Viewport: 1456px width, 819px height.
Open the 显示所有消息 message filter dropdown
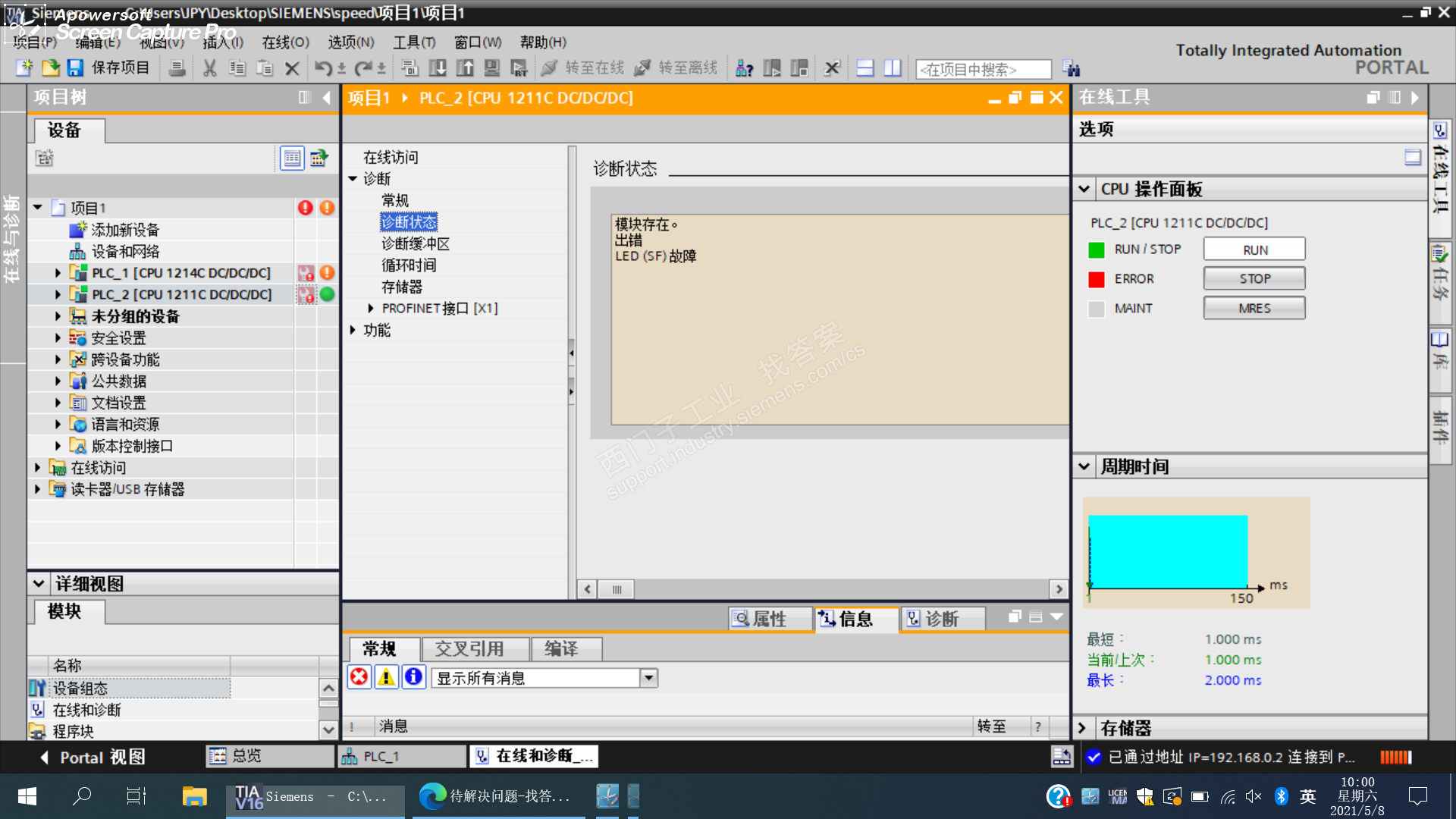tap(648, 678)
